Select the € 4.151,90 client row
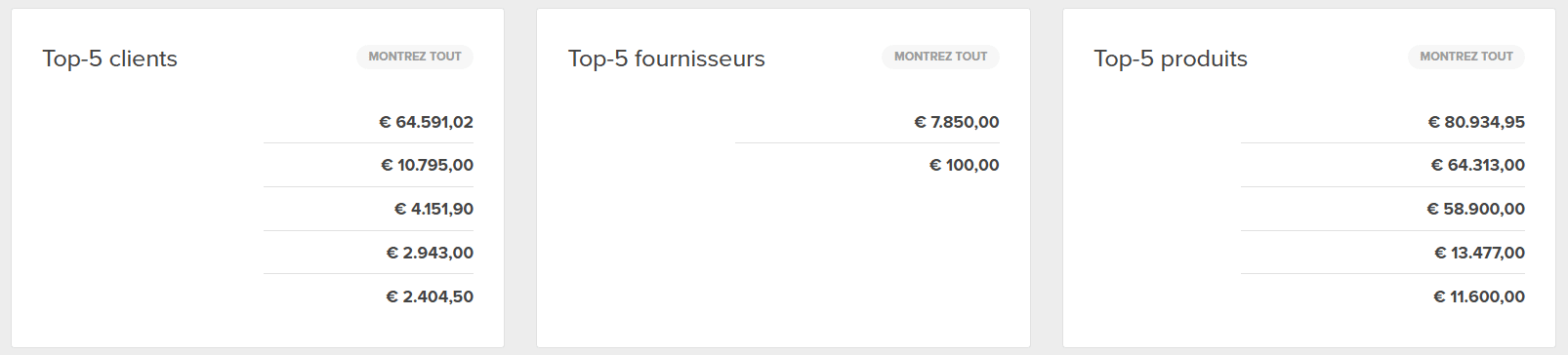Image resolution: width=1568 pixels, height=355 pixels. click(368, 209)
